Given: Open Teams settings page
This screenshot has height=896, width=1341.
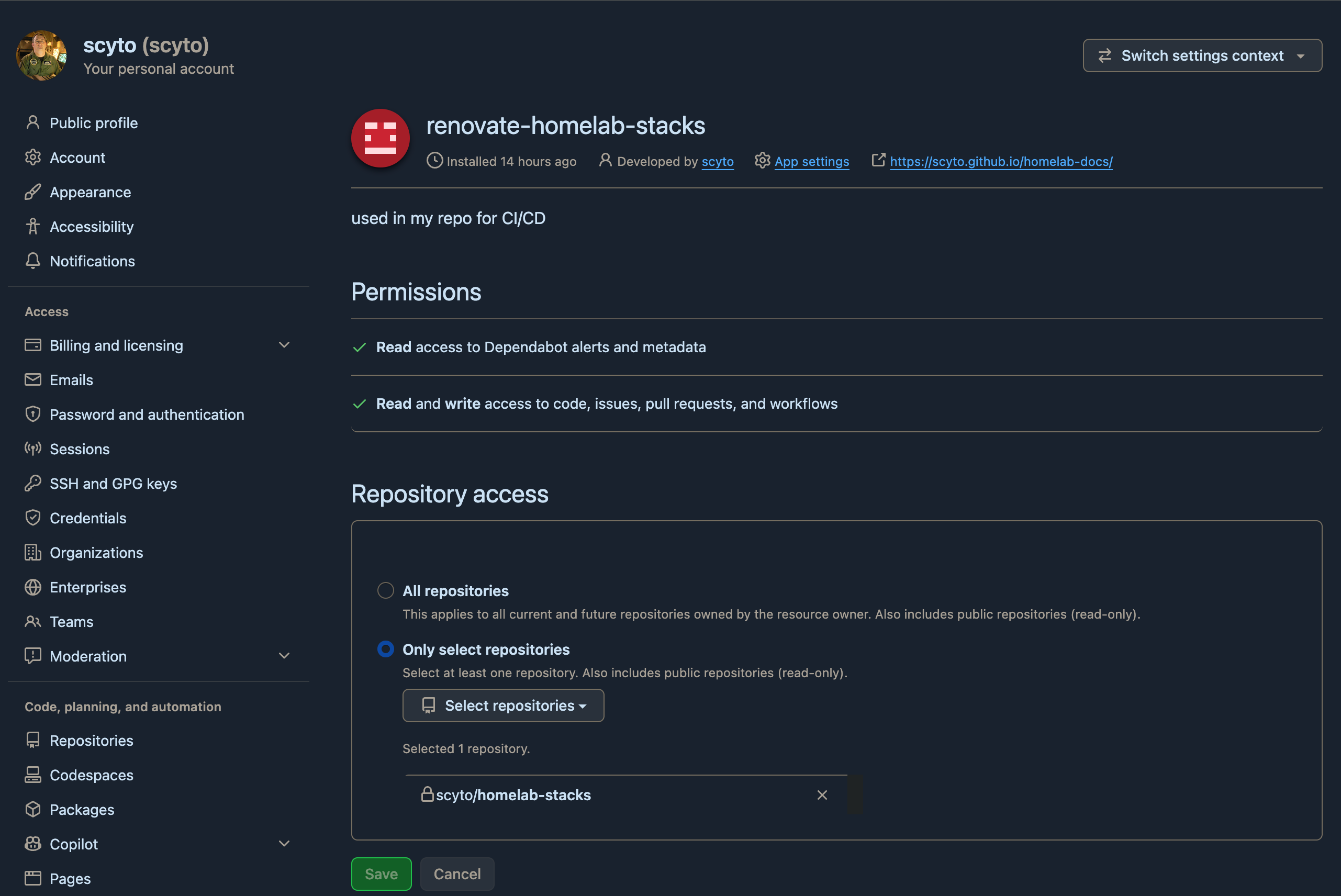Looking at the screenshot, I should [x=71, y=622].
